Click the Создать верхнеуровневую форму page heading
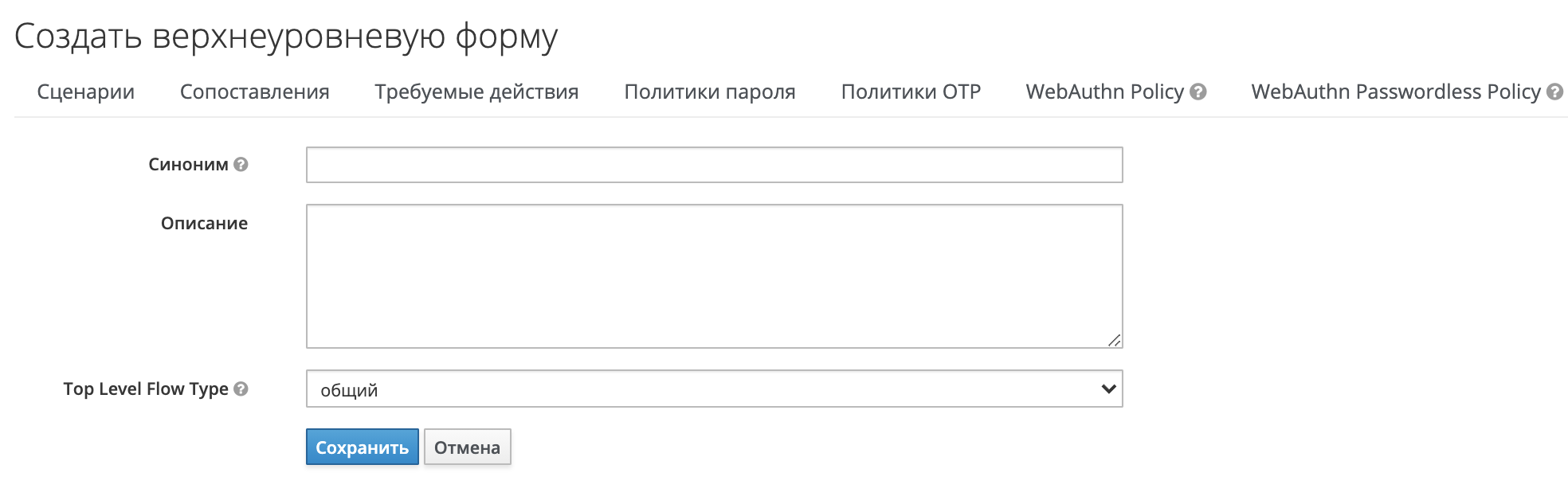Image resolution: width=1568 pixels, height=500 pixels. coord(287,34)
